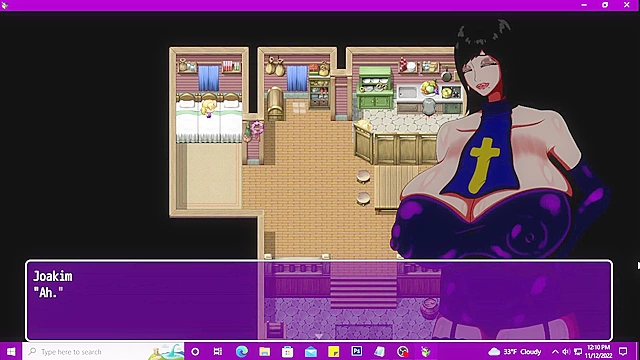This screenshot has width=640, height=360.
Task: Click the magnifier icon in the search box
Action: [32, 351]
